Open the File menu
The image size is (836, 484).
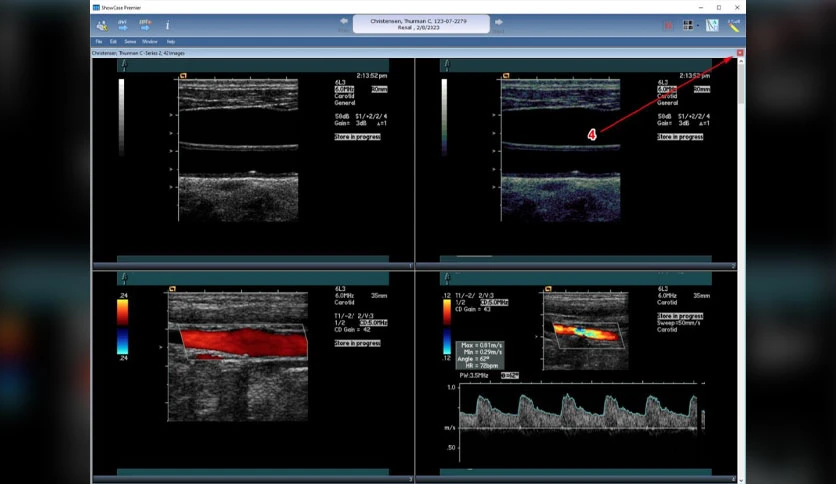point(99,42)
